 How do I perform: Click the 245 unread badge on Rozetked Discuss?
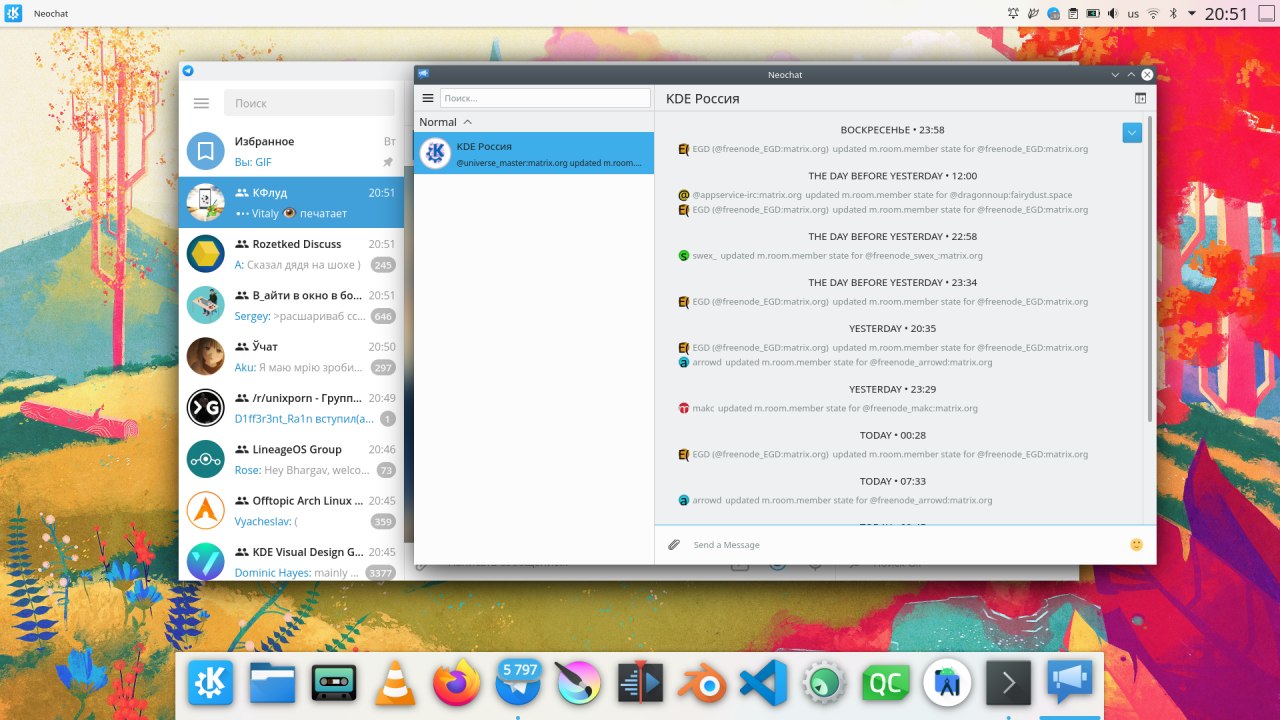(x=383, y=265)
